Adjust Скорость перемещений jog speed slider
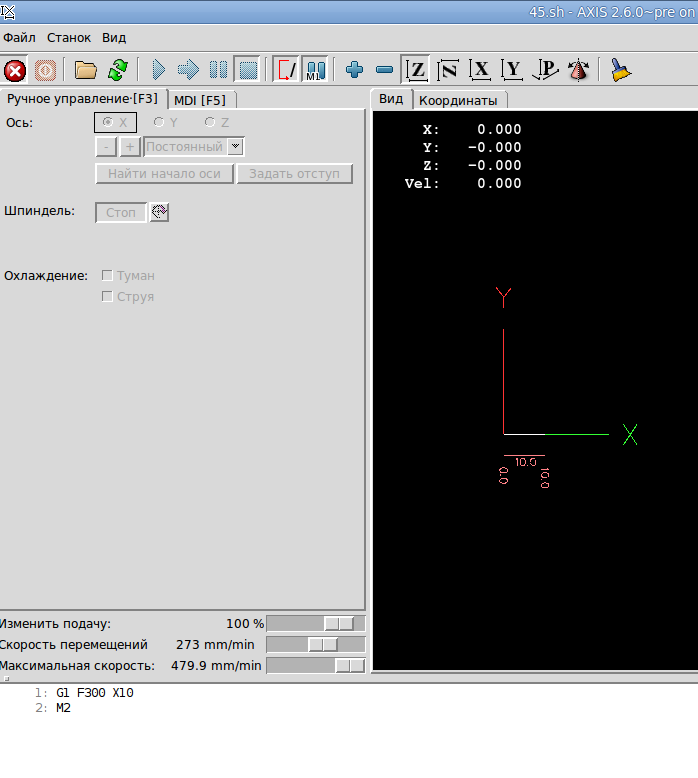Viewport: 698px width, 778px height. [316, 645]
